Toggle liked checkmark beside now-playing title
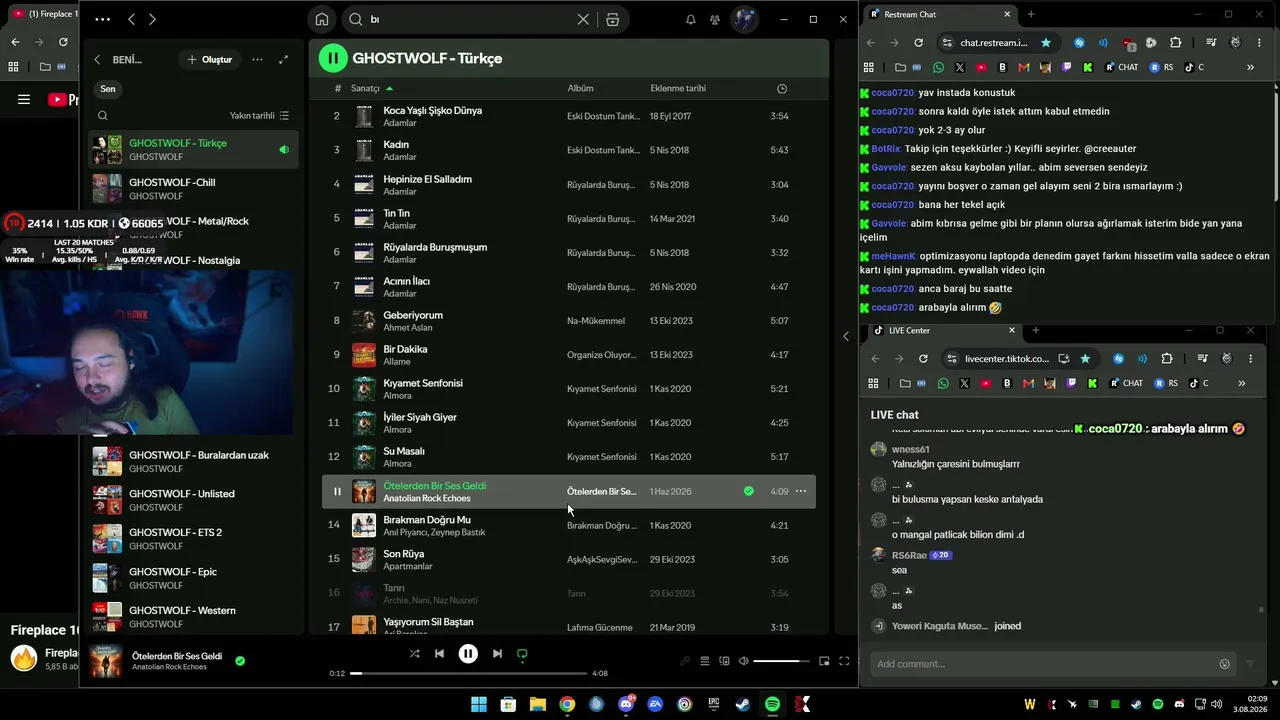 (x=240, y=660)
